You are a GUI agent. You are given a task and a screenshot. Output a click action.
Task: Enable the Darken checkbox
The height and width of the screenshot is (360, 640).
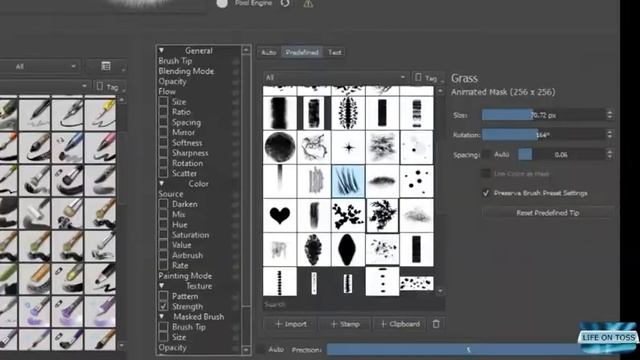(163, 204)
